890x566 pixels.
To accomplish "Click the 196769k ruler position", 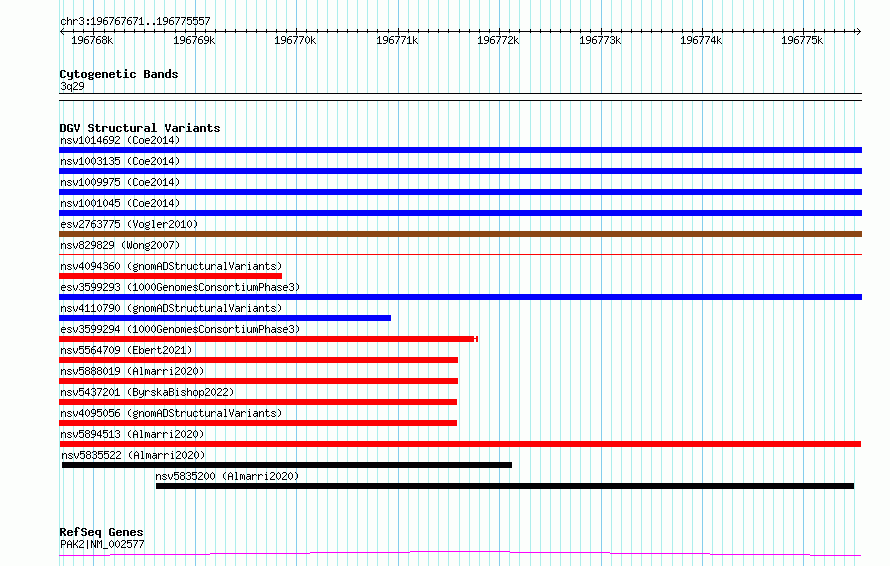I will [194, 40].
